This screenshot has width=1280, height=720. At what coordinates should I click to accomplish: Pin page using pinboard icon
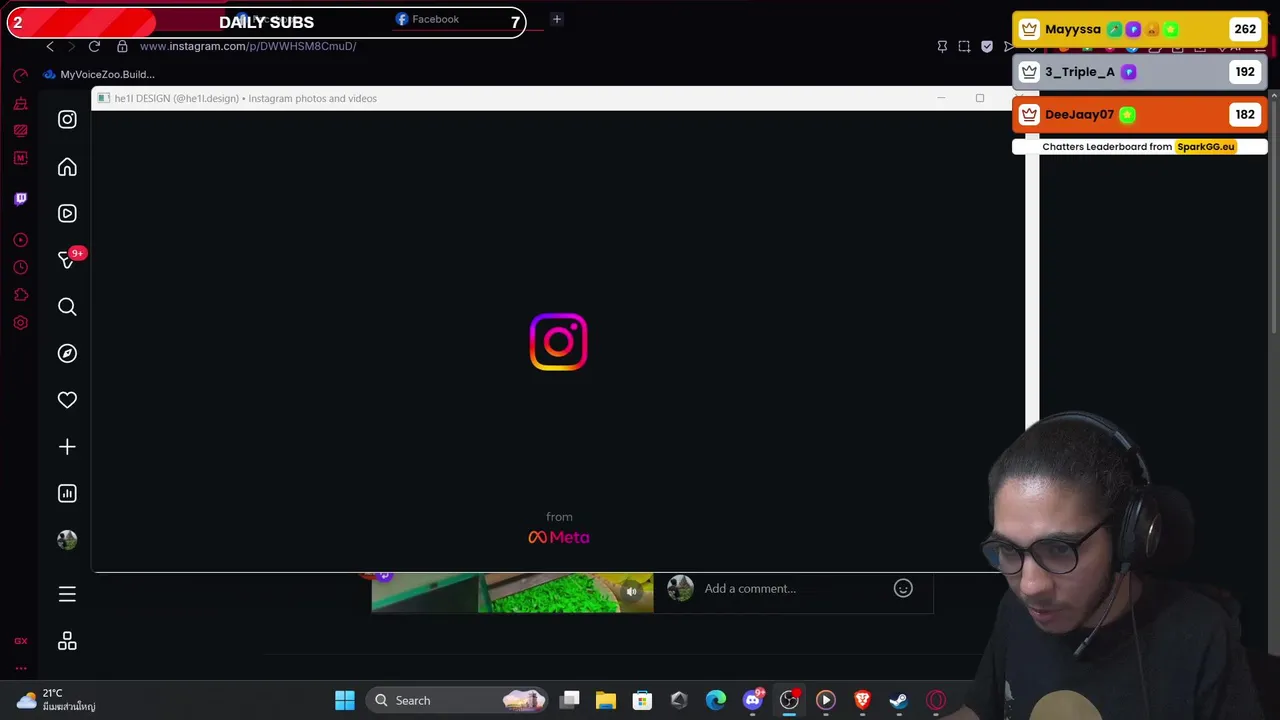pyautogui.click(x=942, y=46)
